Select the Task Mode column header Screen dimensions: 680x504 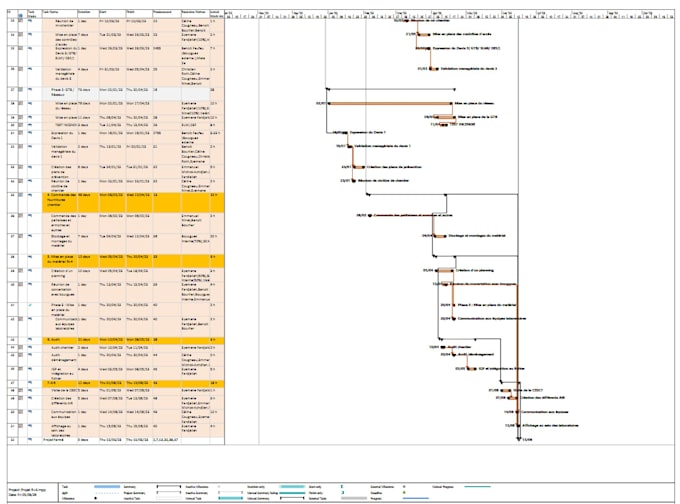[35, 14]
